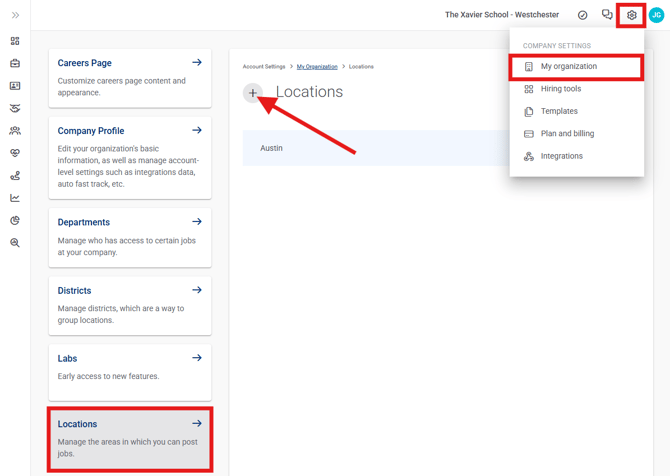Open the pie chart icon in sidebar
670x476 pixels.
15,220
